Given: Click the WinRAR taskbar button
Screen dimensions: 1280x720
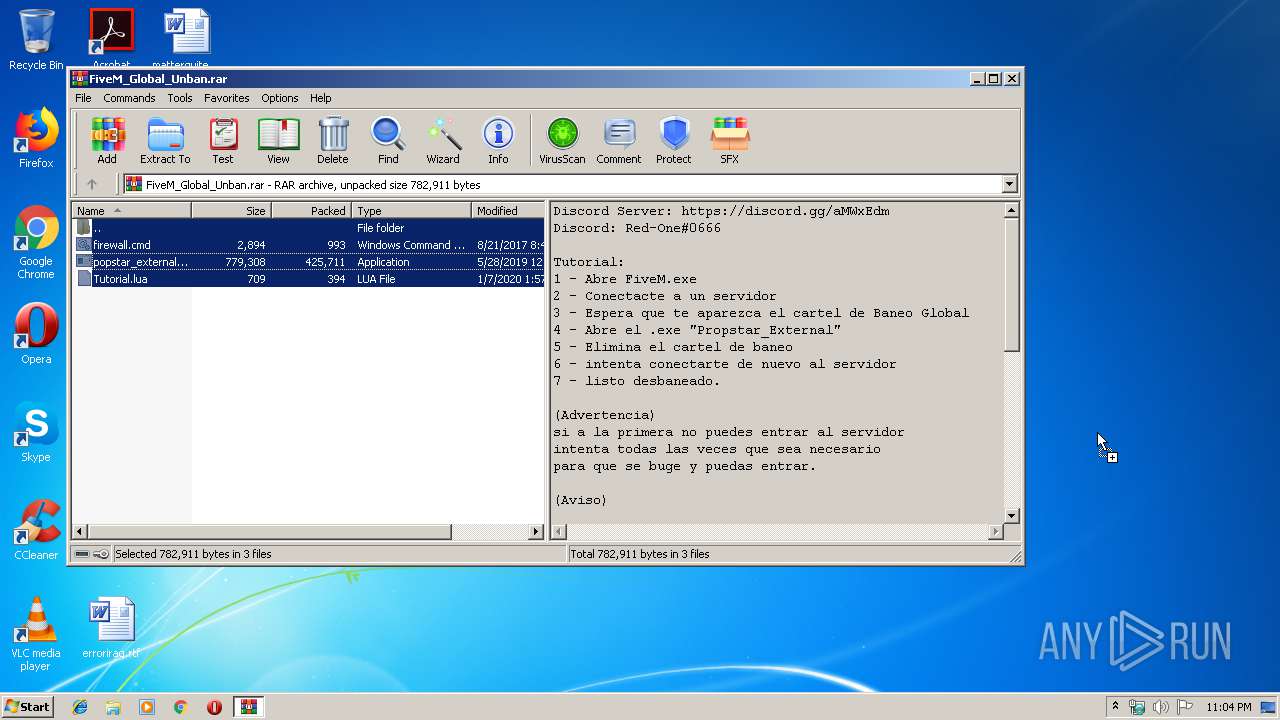Looking at the screenshot, I should [248, 707].
